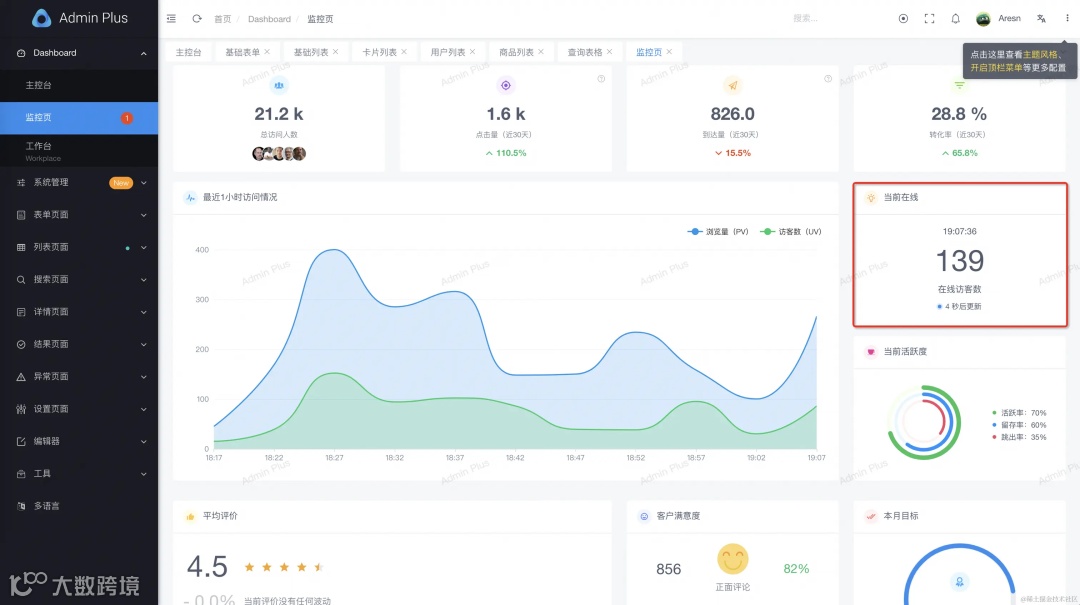
Task: Open the Aresn user avatar
Action: 983,19
